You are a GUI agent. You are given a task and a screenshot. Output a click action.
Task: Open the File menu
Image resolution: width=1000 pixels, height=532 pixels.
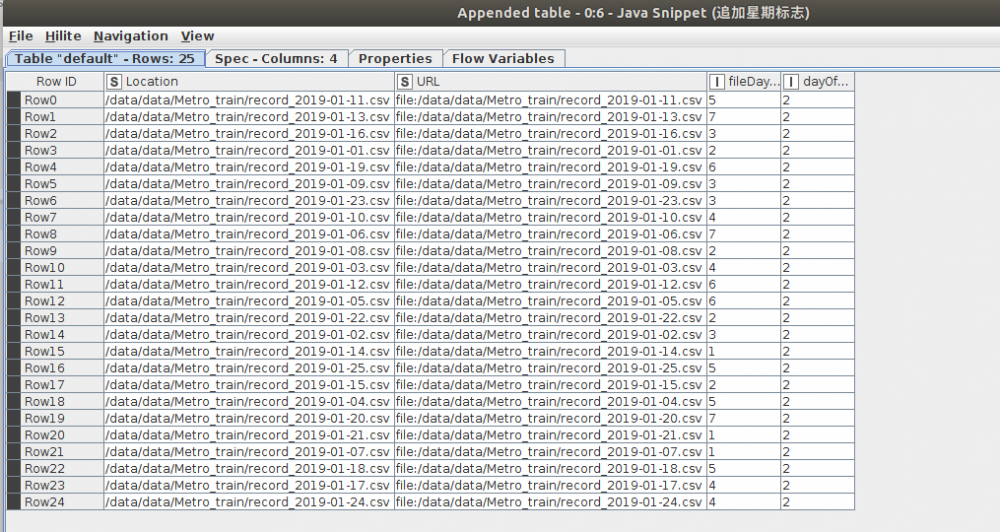point(20,36)
